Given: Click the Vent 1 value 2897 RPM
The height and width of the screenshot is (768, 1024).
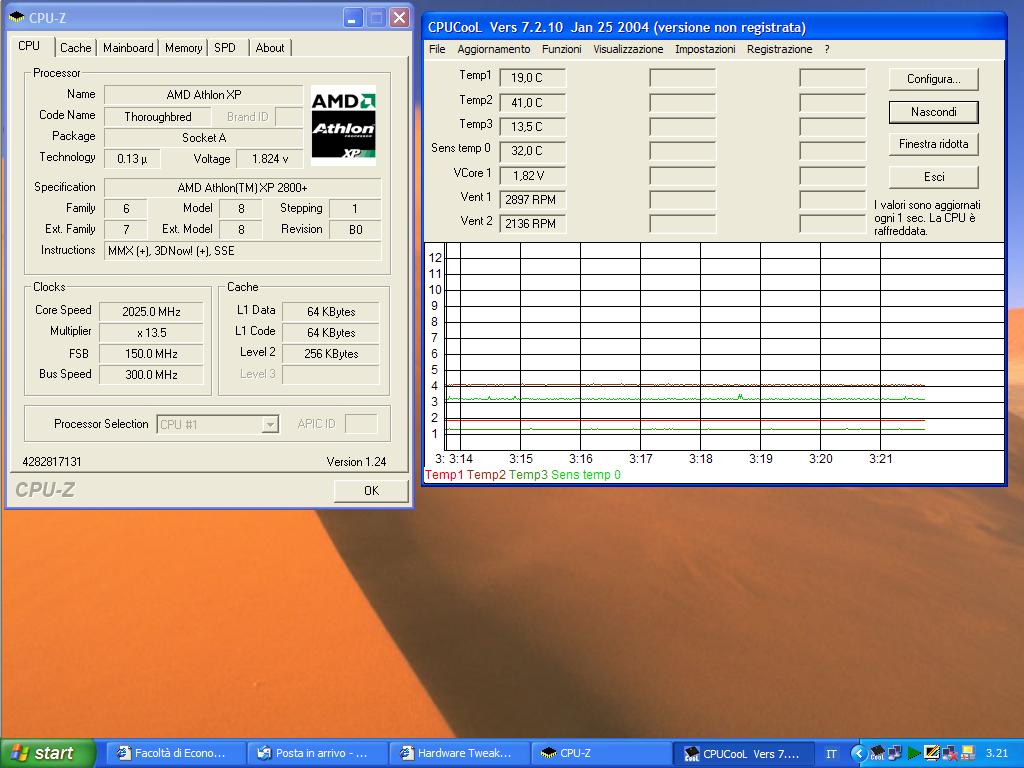Looking at the screenshot, I should coord(533,199).
